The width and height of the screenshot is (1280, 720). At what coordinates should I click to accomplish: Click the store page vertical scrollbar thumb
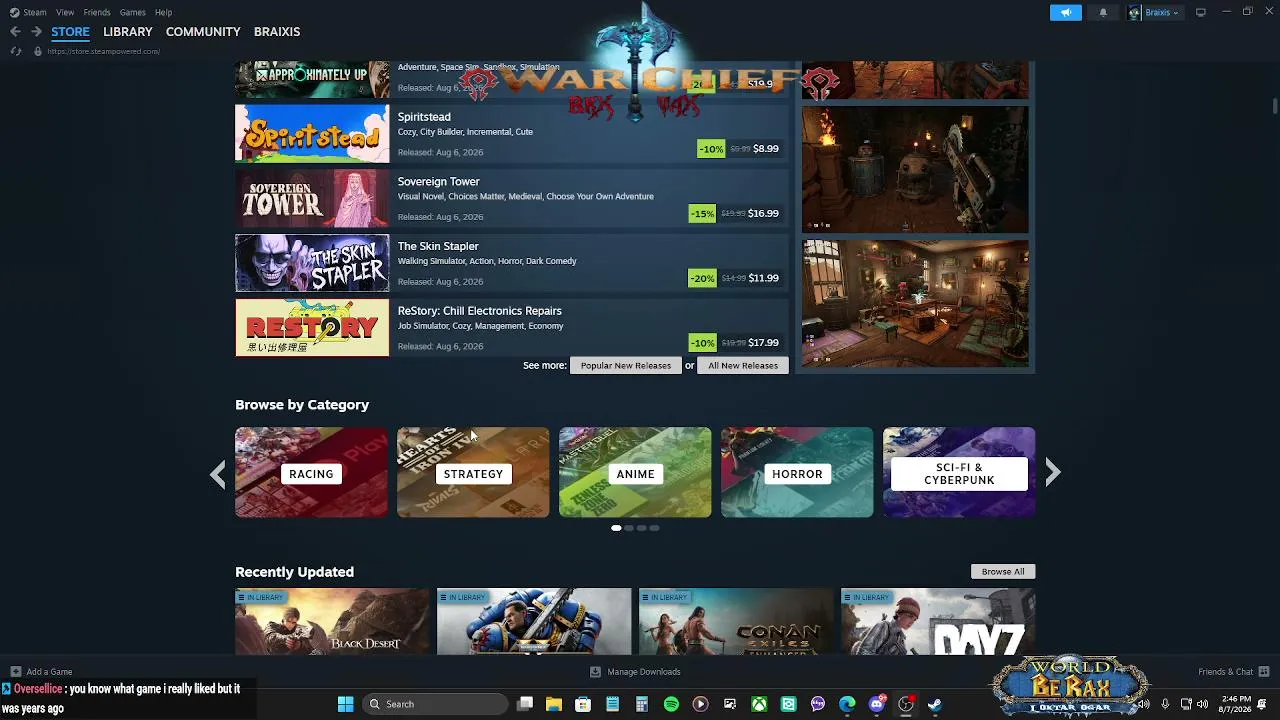[x=1274, y=106]
